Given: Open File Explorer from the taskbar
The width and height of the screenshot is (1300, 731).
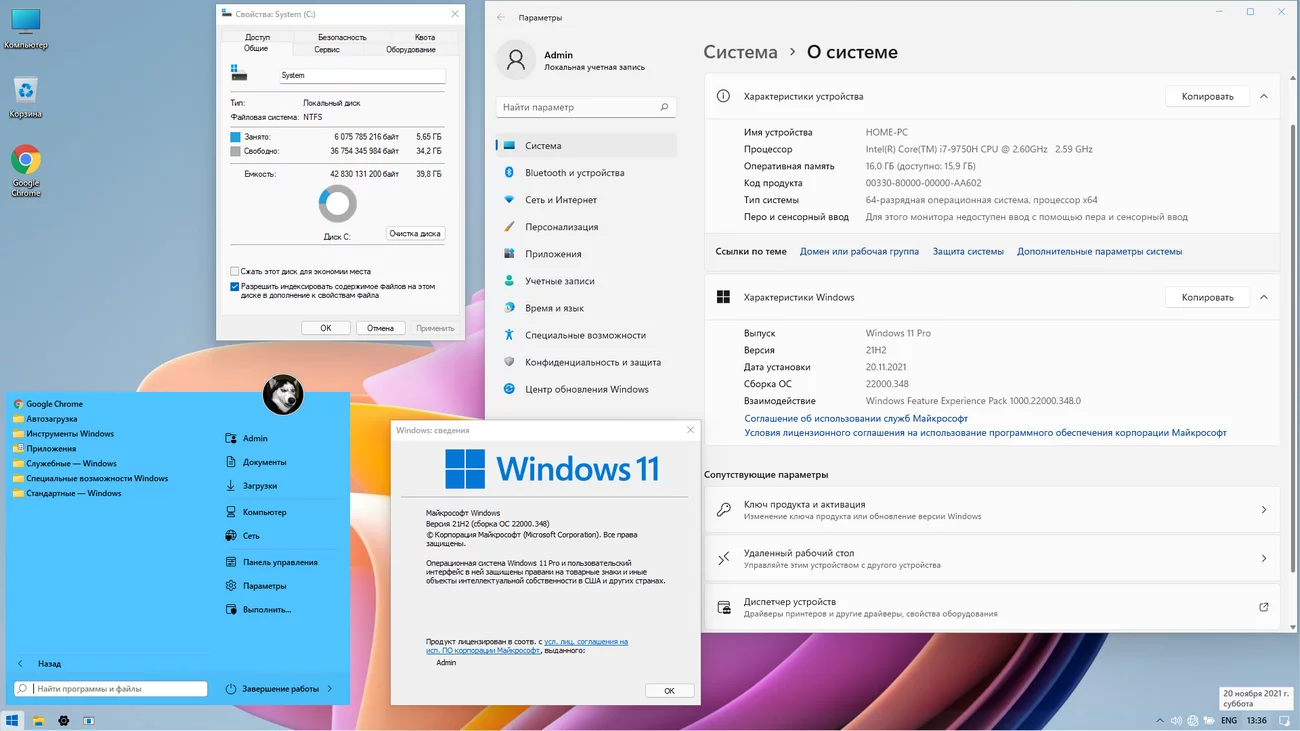Looking at the screenshot, I should click(x=38, y=720).
